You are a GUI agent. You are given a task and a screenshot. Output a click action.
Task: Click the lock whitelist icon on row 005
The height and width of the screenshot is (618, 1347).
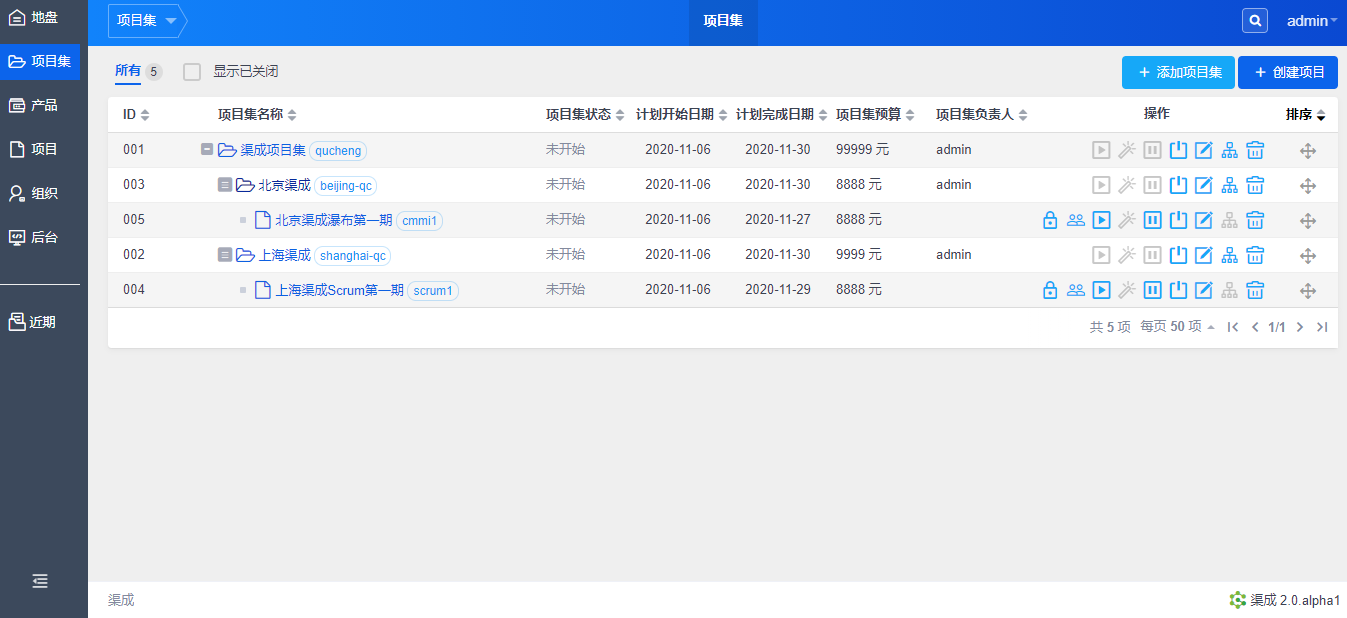click(1049, 220)
